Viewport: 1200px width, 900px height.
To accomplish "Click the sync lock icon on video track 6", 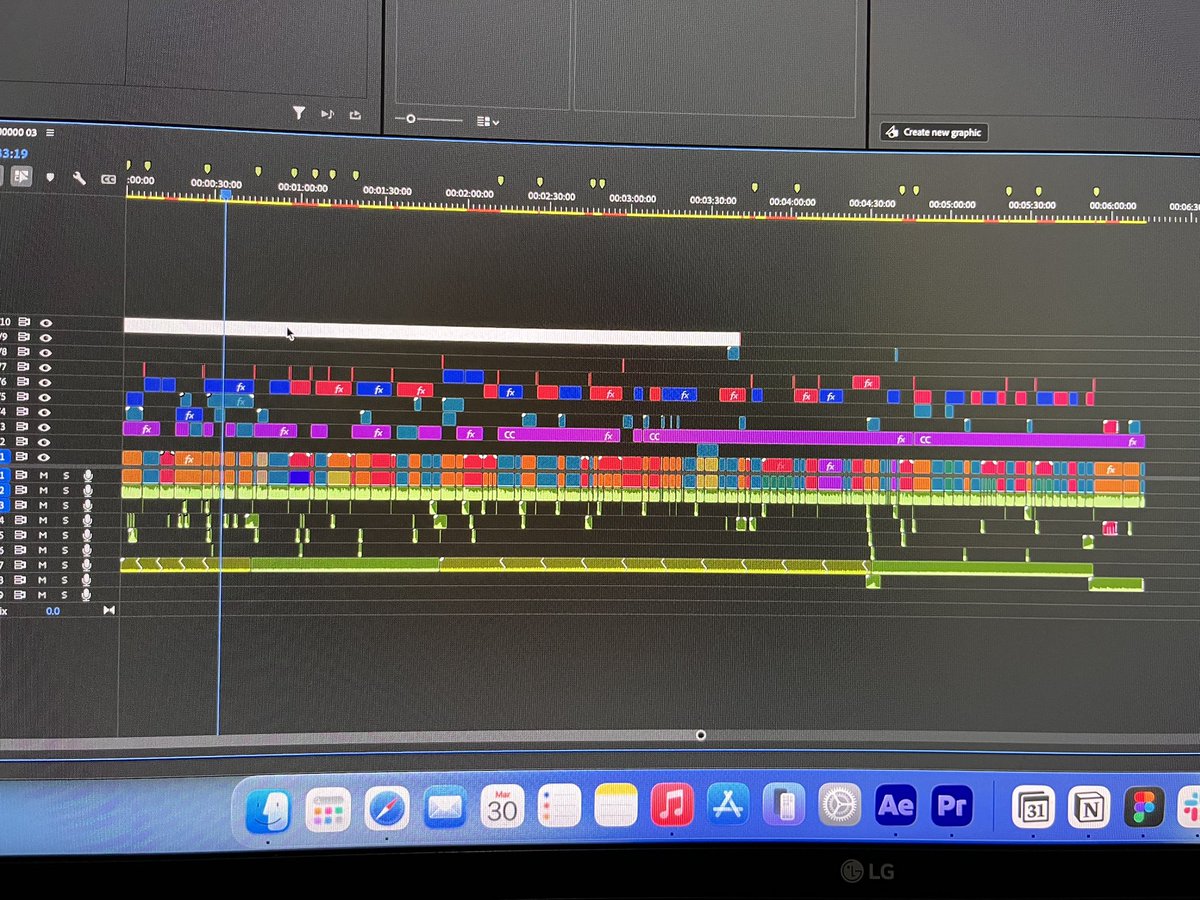I will 22,382.
